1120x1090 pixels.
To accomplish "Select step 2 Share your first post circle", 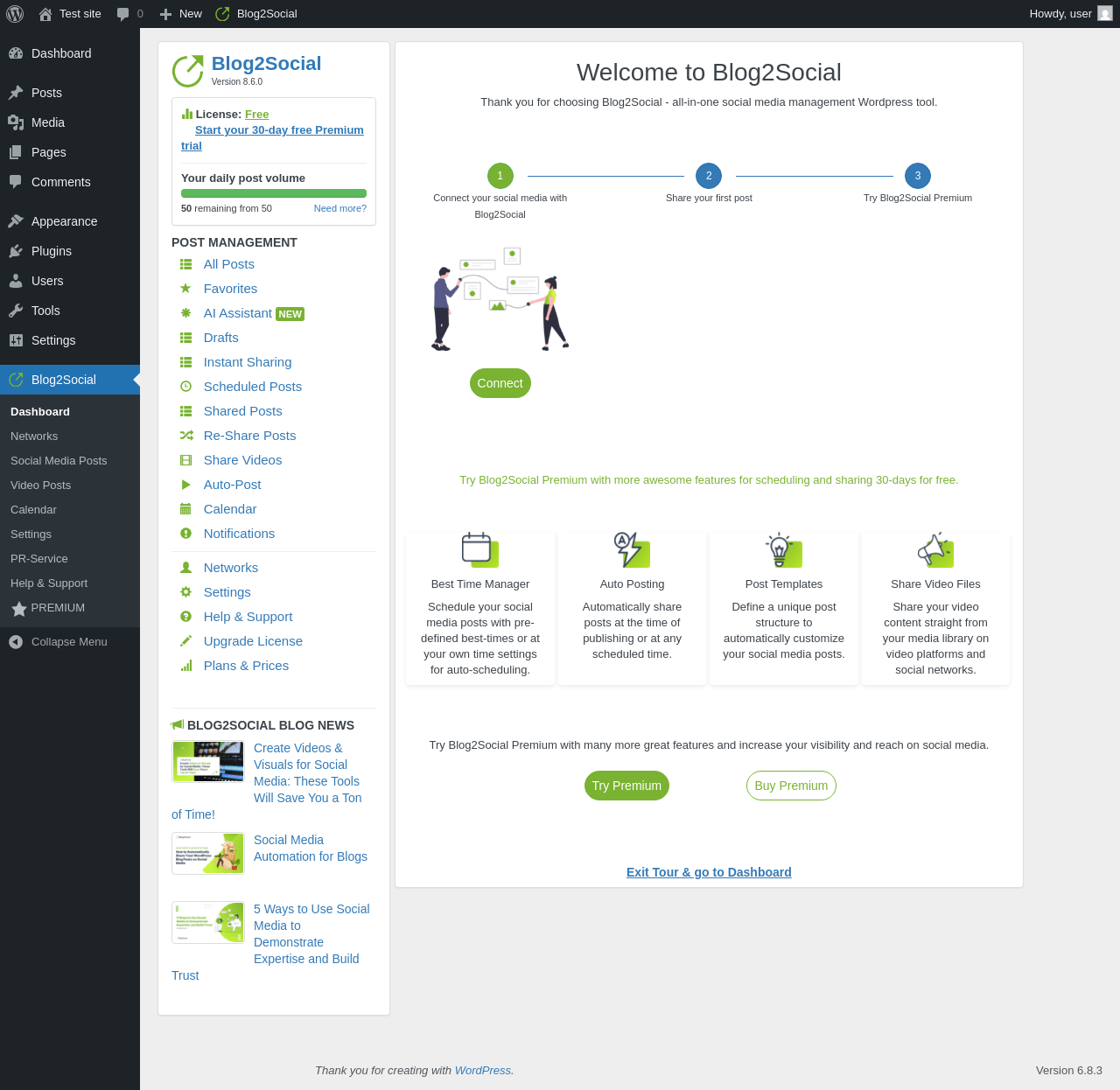I will [709, 176].
